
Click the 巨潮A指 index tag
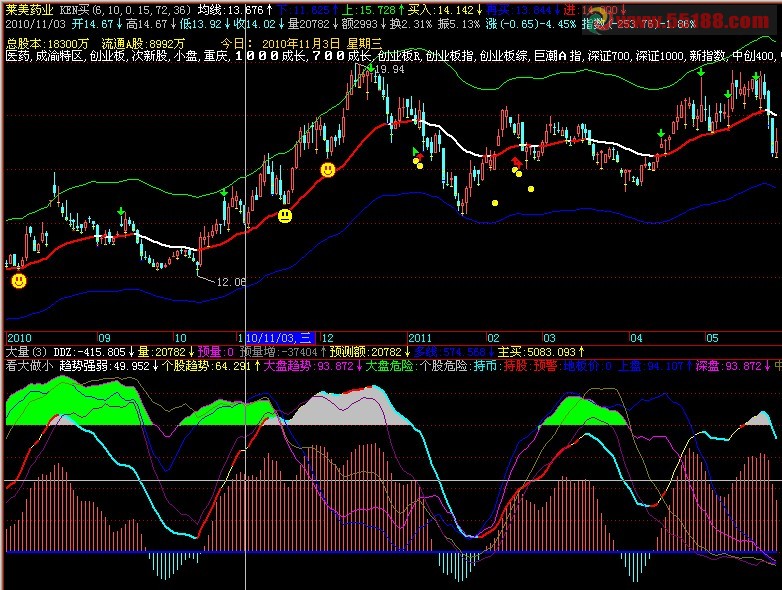coord(553,57)
